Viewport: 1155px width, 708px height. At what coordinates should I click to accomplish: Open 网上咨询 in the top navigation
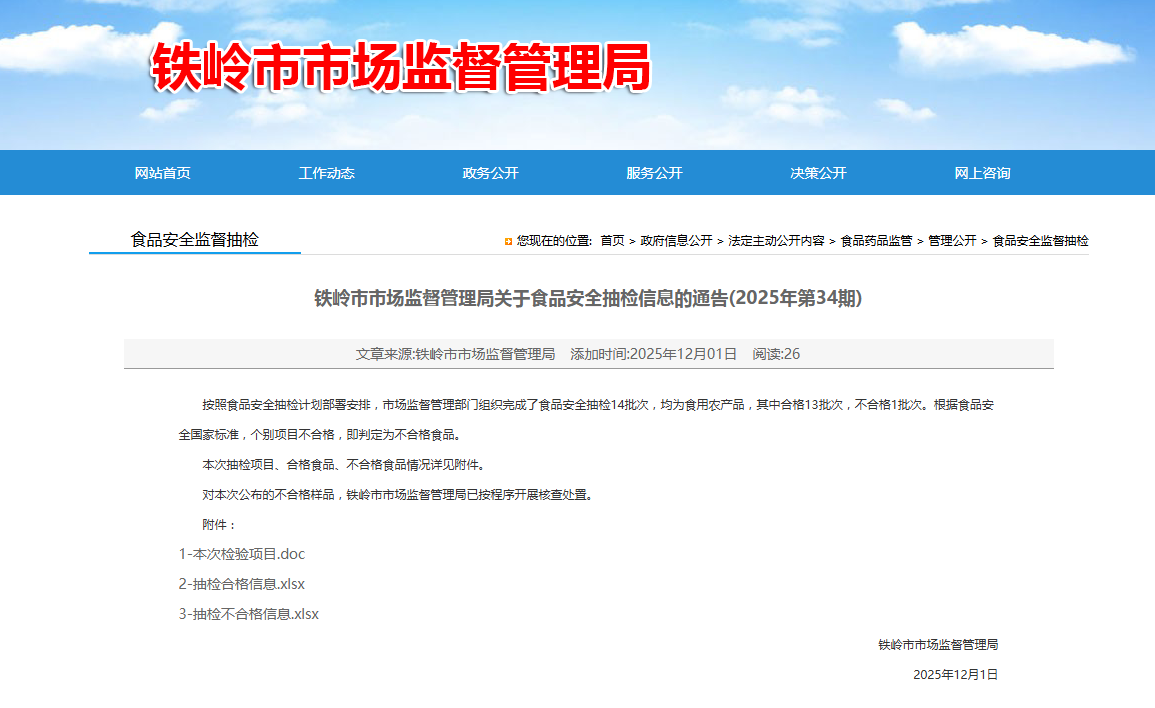pyautogui.click(x=982, y=173)
